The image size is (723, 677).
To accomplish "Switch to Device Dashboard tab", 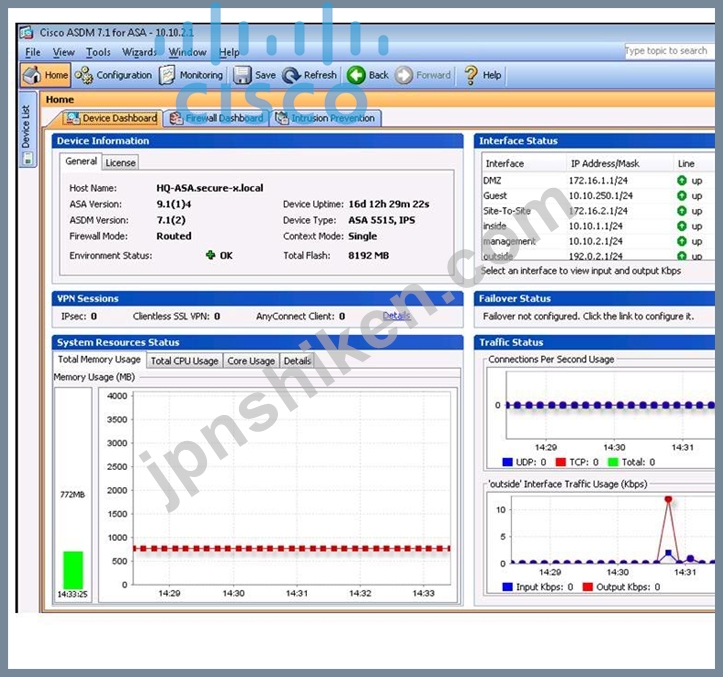I will [x=112, y=118].
